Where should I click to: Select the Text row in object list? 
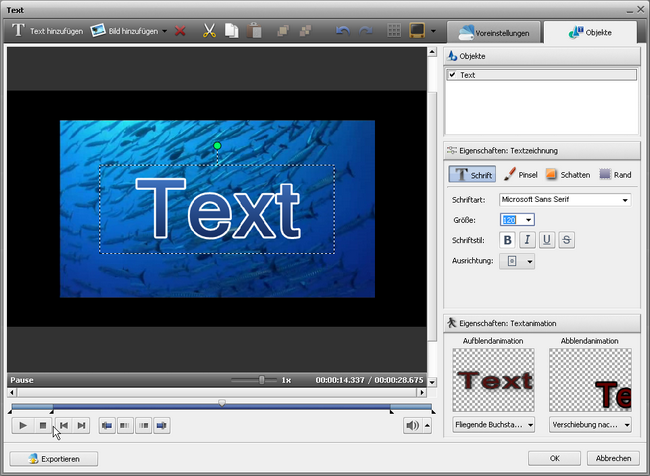point(541,75)
